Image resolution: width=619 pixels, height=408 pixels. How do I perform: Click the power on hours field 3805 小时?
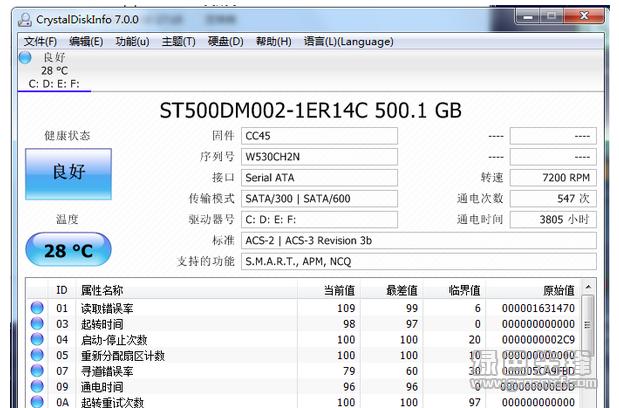pos(553,219)
